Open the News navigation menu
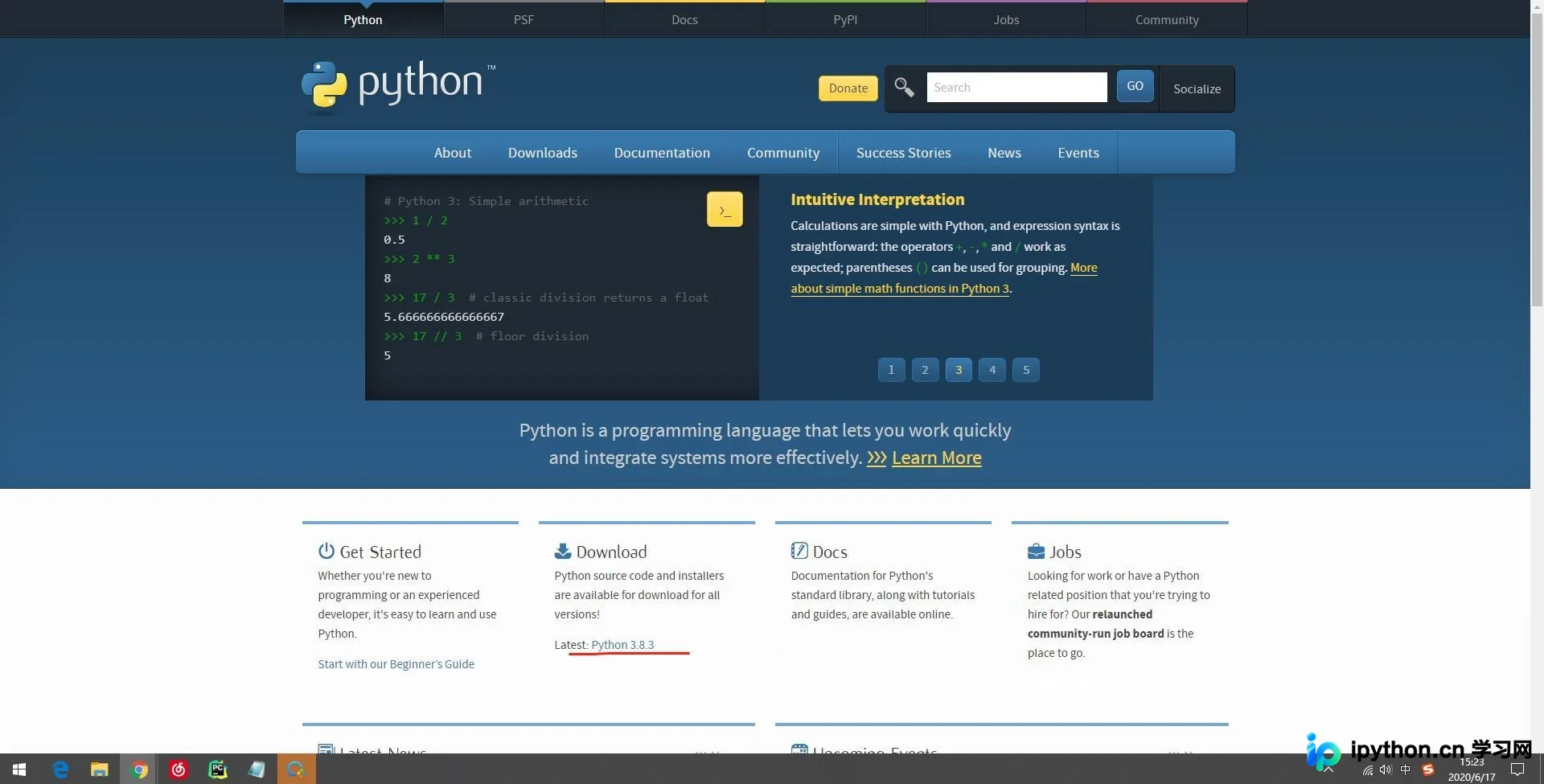The height and width of the screenshot is (784, 1544). (1004, 153)
